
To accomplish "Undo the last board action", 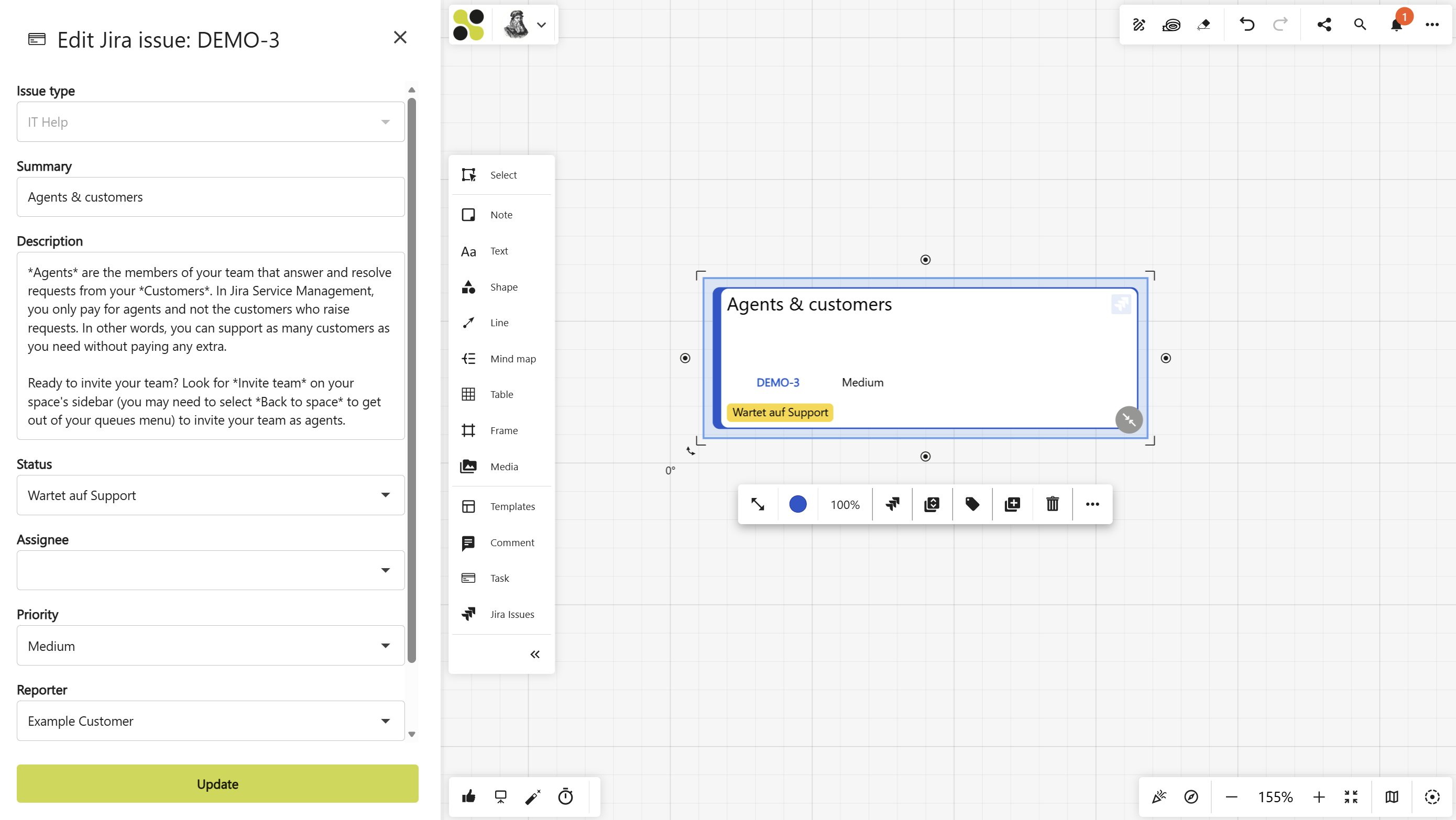I will [x=1247, y=24].
